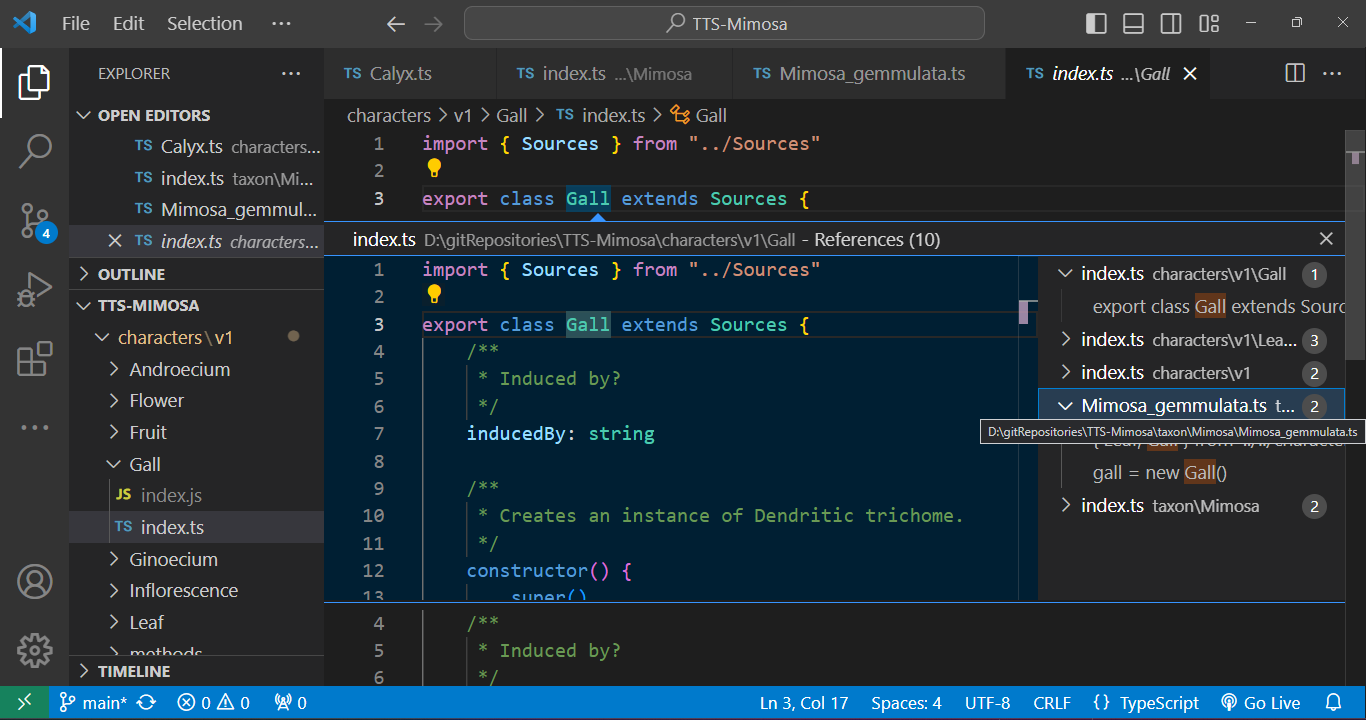Click the main* branch indicator
1366x720 pixels.
pos(93,703)
